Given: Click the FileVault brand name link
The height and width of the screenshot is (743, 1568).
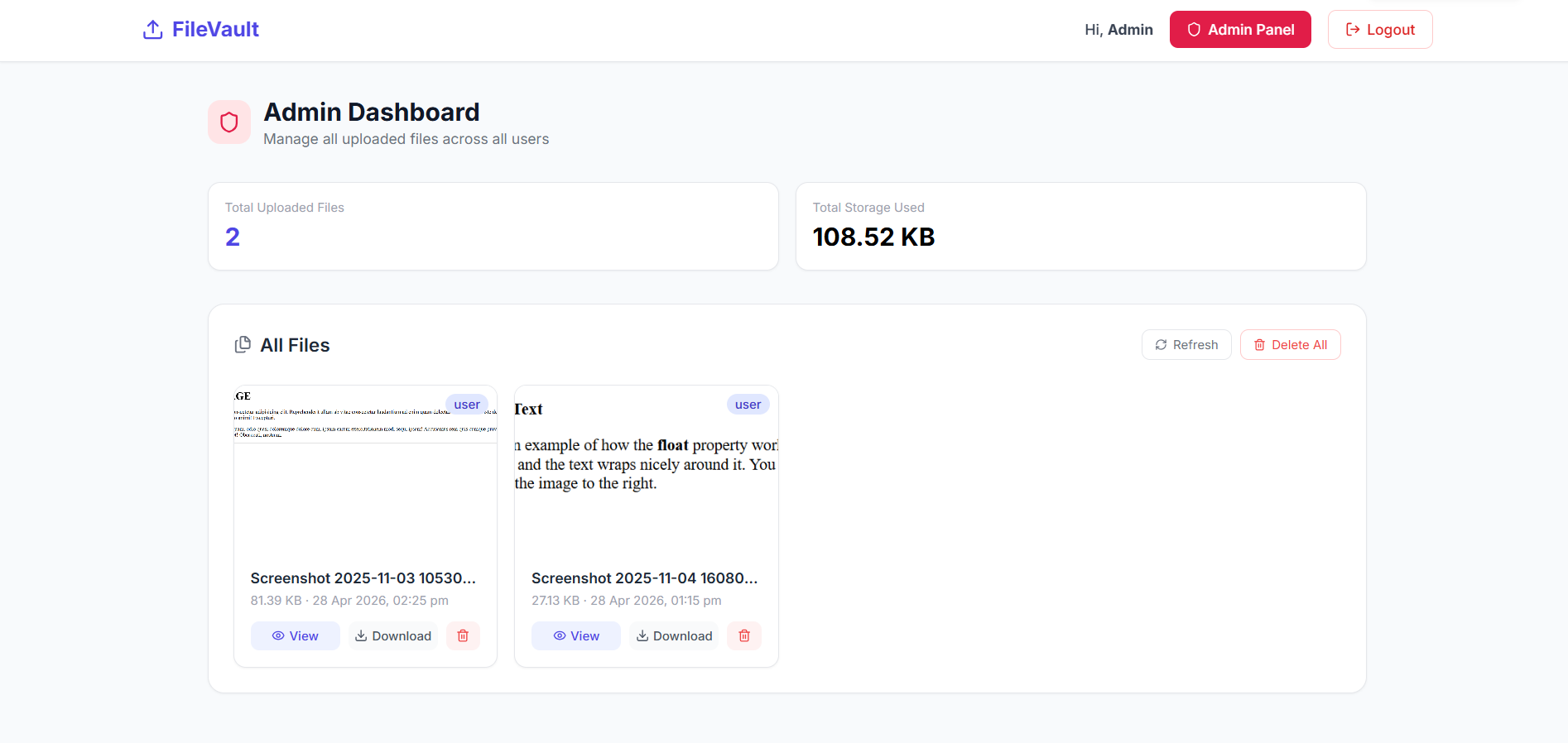Looking at the screenshot, I should 215,30.
